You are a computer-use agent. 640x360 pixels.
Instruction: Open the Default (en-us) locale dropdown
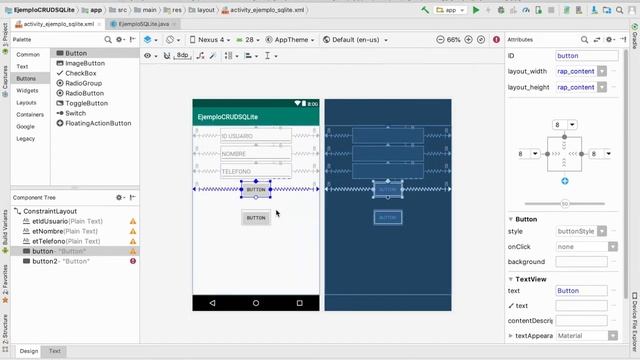point(355,40)
